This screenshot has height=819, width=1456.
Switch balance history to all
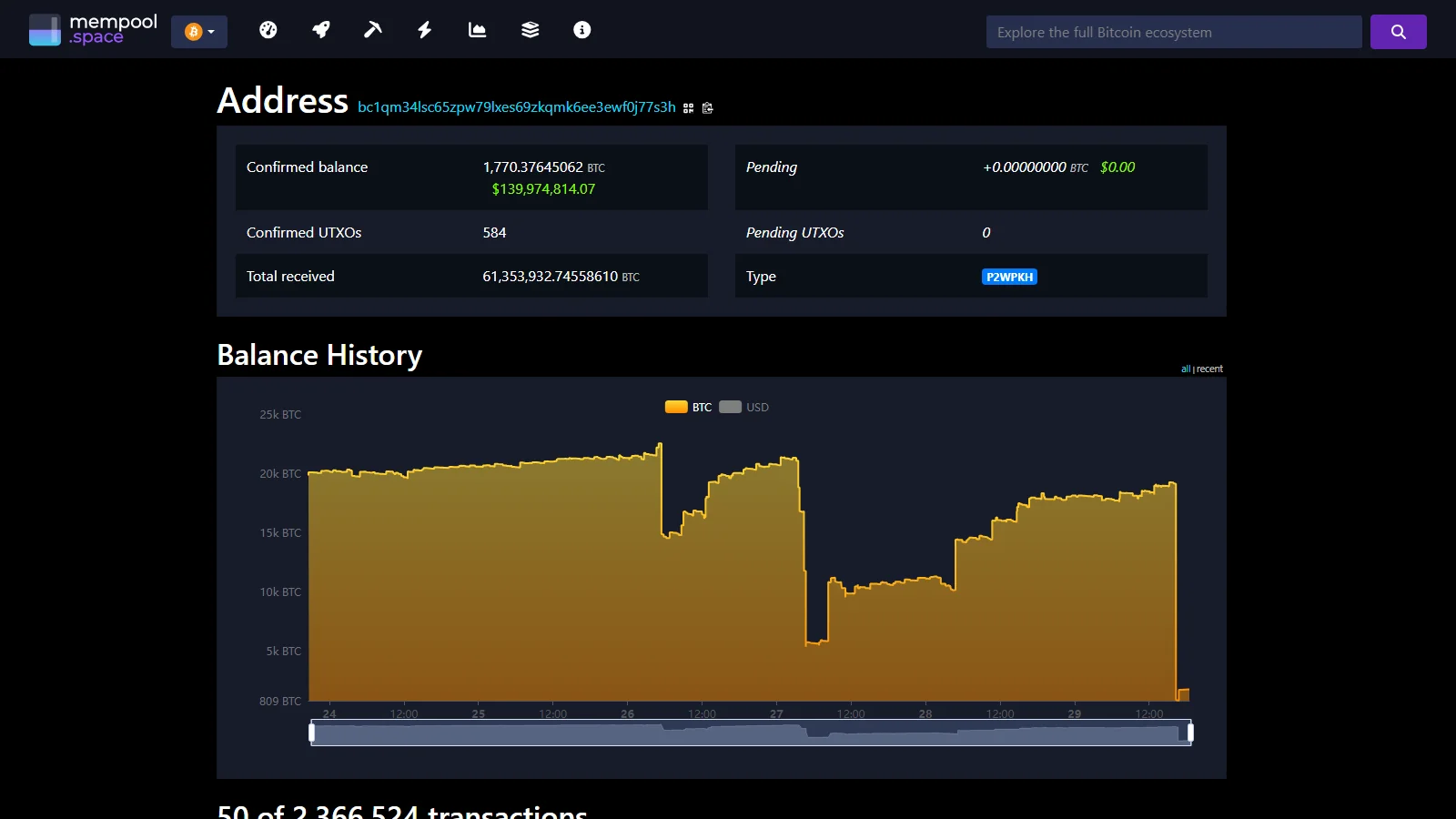(x=1186, y=369)
